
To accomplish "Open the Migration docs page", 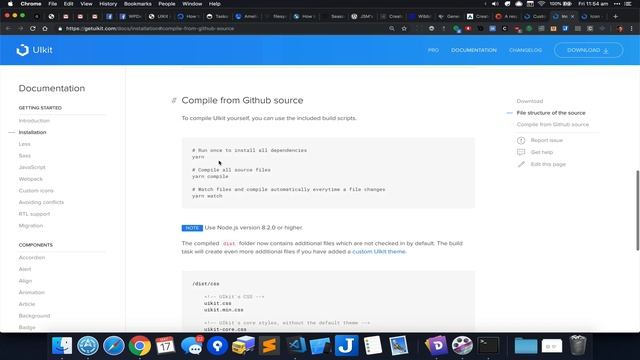I will 31,226.
